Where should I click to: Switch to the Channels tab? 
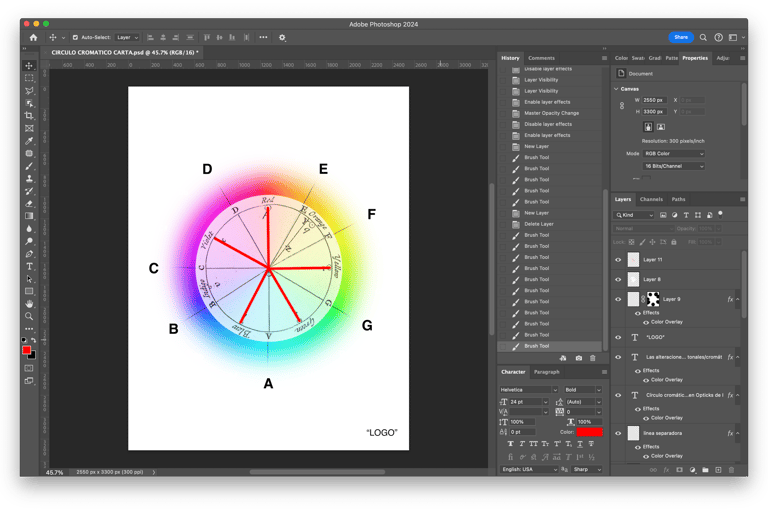point(651,199)
